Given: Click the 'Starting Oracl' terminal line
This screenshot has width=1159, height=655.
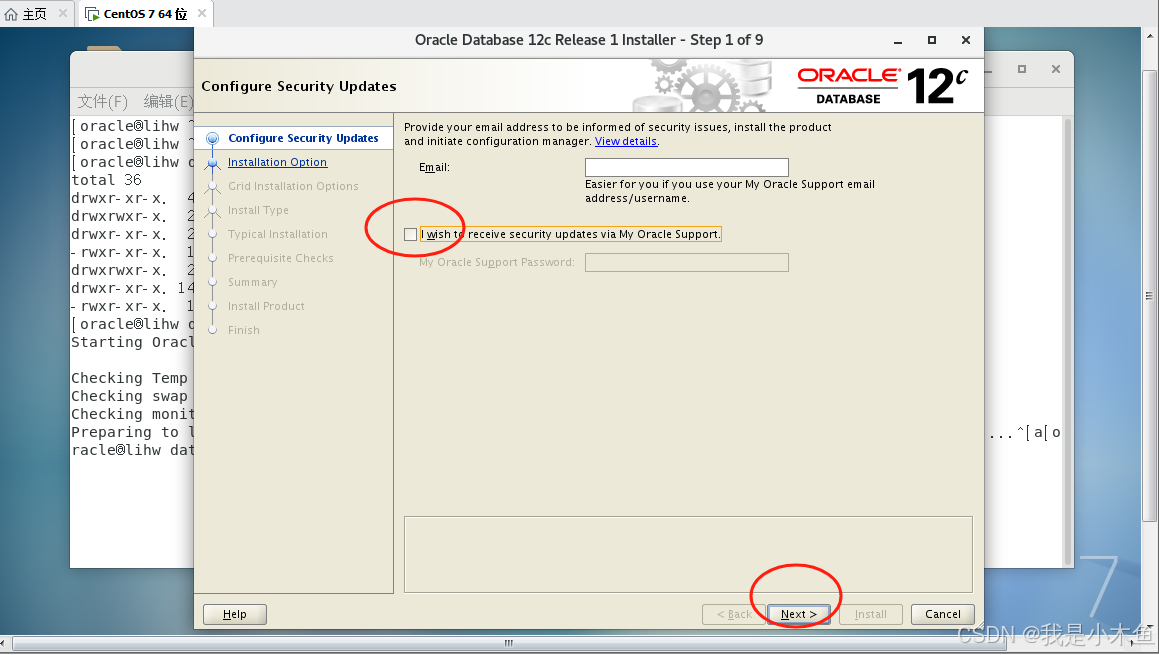Looking at the screenshot, I should point(132,342).
